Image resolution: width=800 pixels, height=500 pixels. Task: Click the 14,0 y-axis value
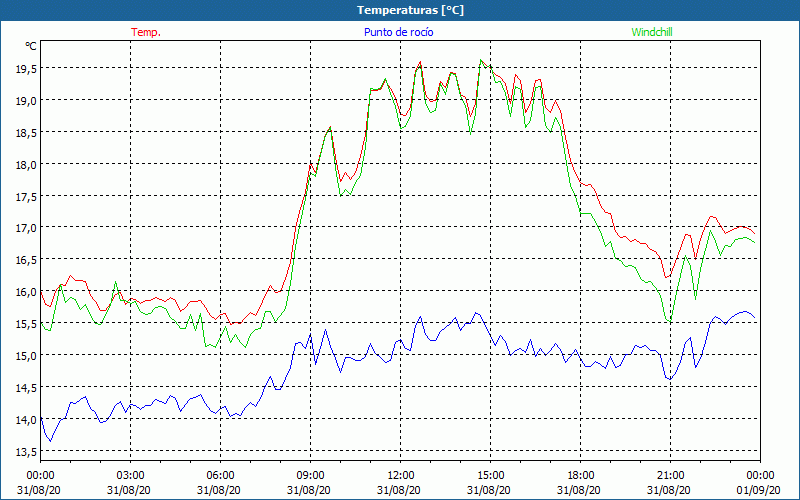click(x=26, y=420)
